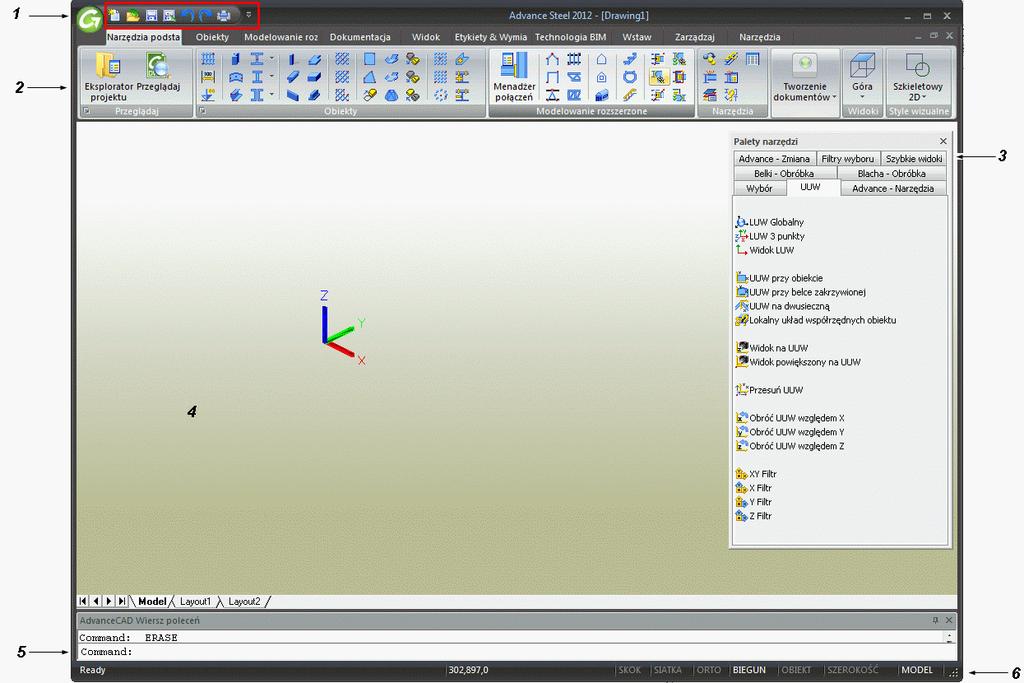The width and height of the screenshot is (1024, 683).
Task: Toggle SKOK snap mode in status bar
Action: pos(630,670)
